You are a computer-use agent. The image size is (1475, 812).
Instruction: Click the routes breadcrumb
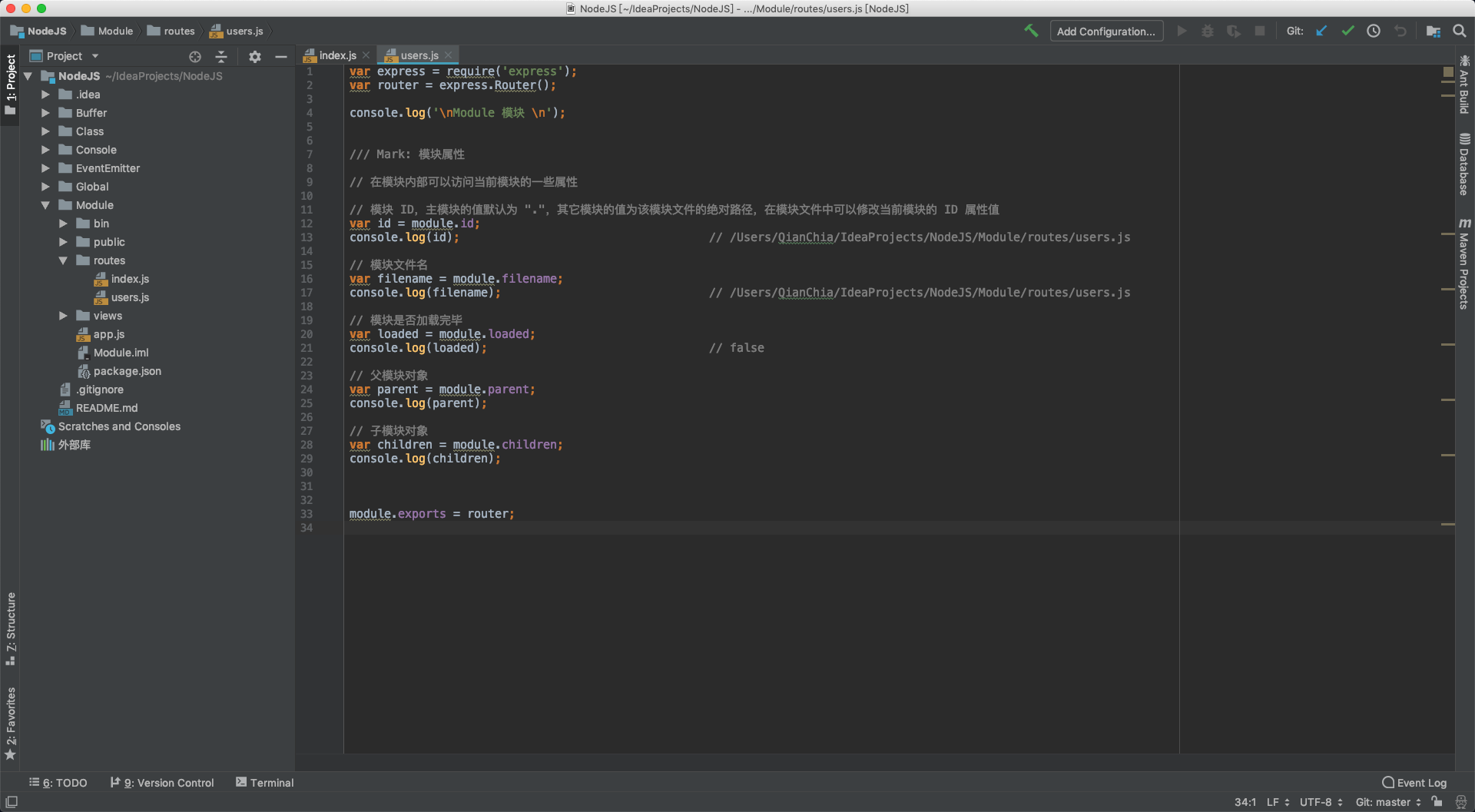(171, 31)
